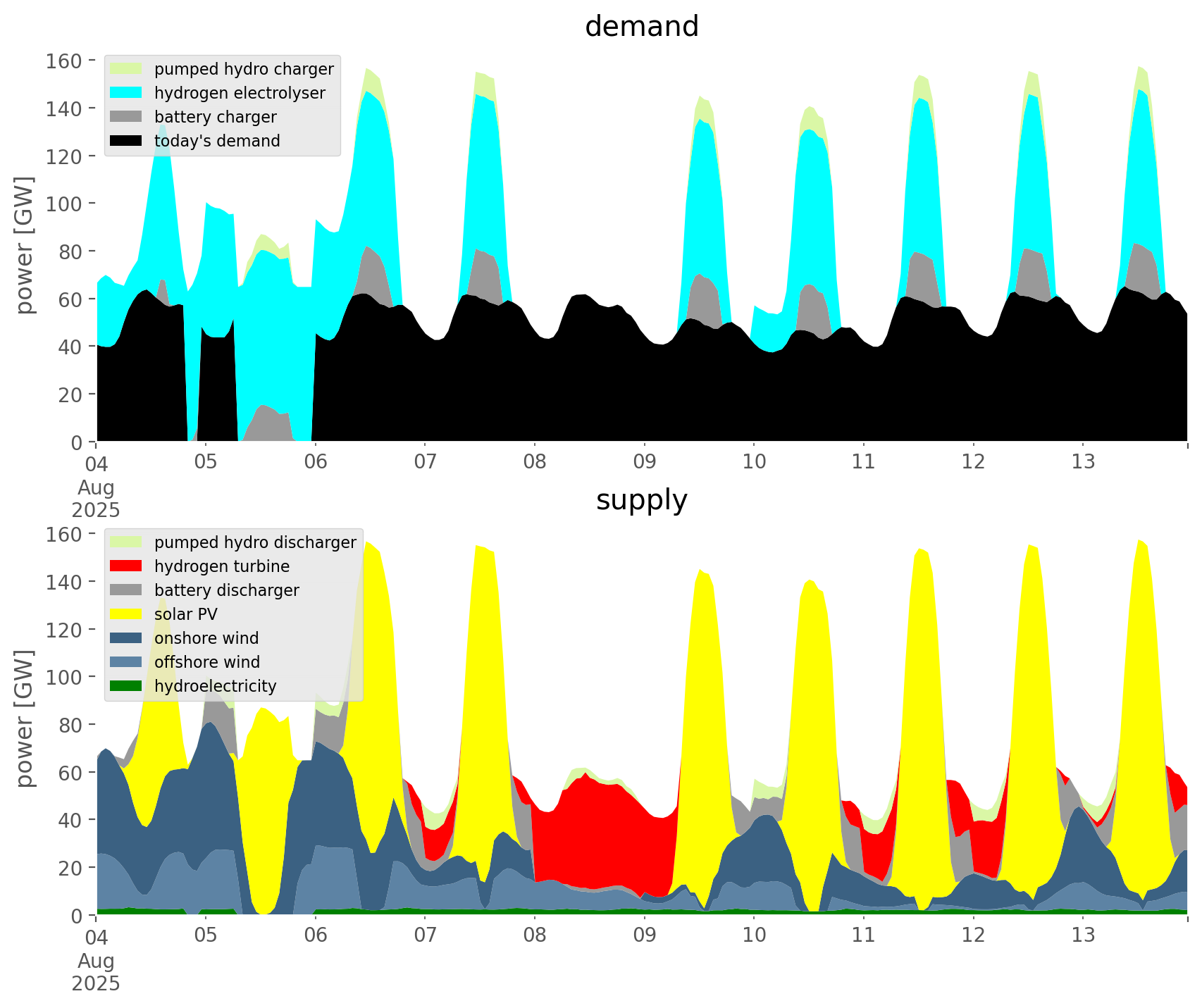Click the green hydroelectricity legend swatch
Viewport: 1202px width, 1008px height.
[126, 686]
